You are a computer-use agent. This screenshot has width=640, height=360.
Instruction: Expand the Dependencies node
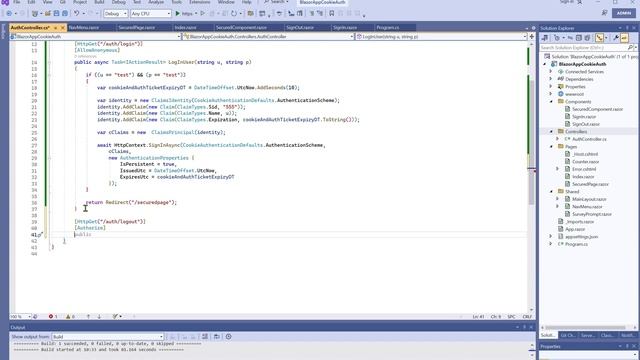click(550, 79)
